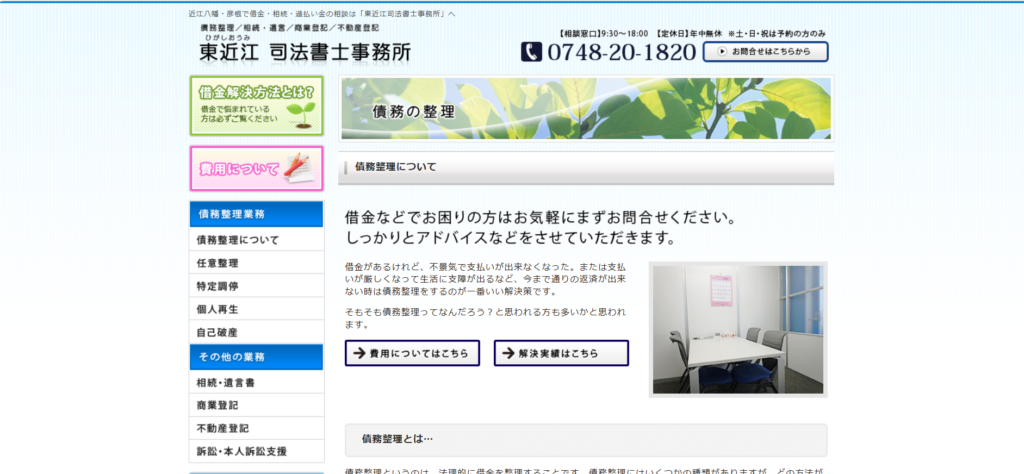Go to 自己破産 page
The image size is (1024, 474).
(256, 332)
